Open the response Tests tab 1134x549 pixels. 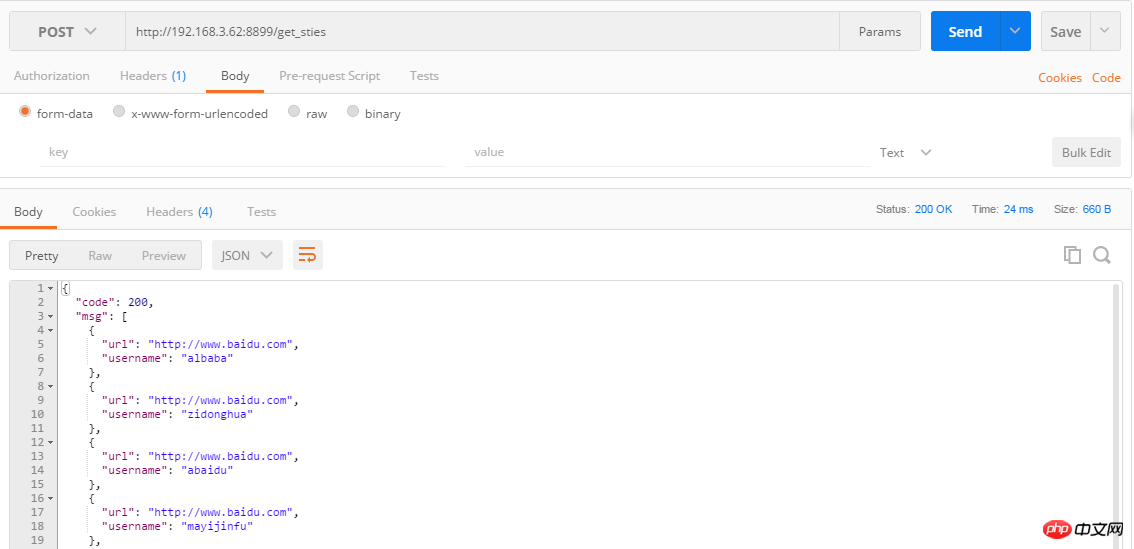[x=261, y=212]
